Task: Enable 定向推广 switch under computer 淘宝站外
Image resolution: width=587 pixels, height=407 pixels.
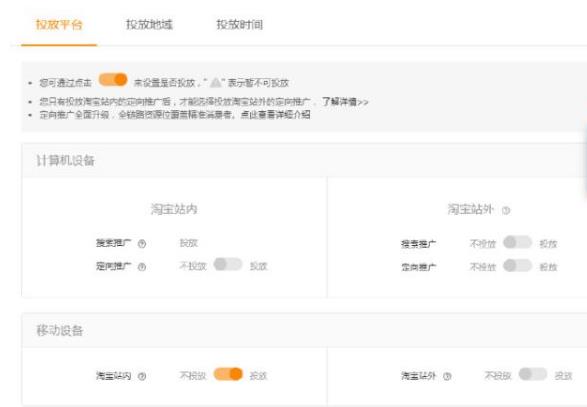Action: click(x=517, y=265)
